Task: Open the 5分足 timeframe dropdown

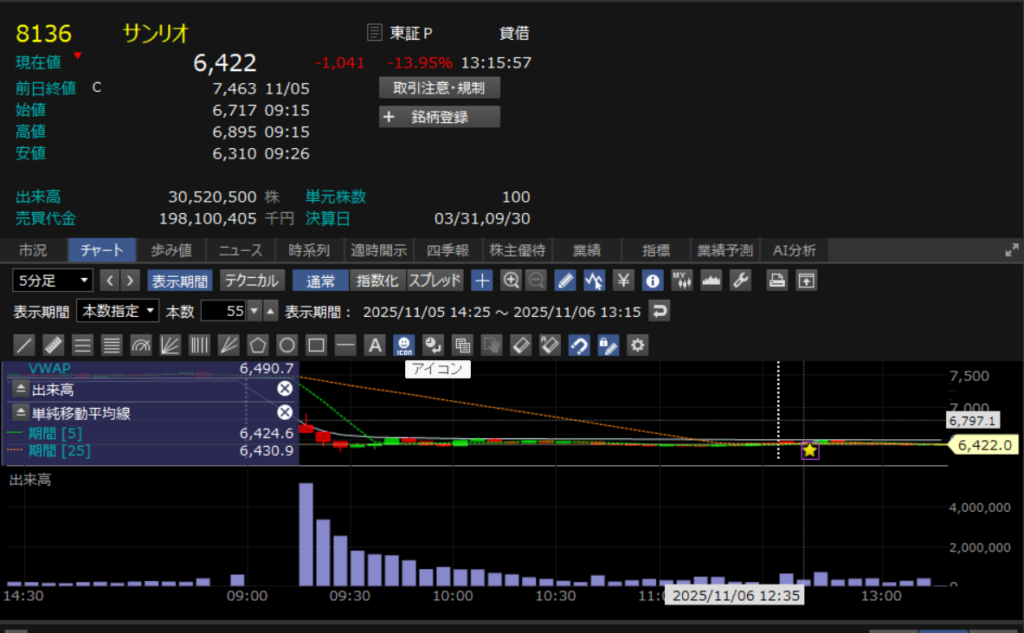Action: coord(52,280)
